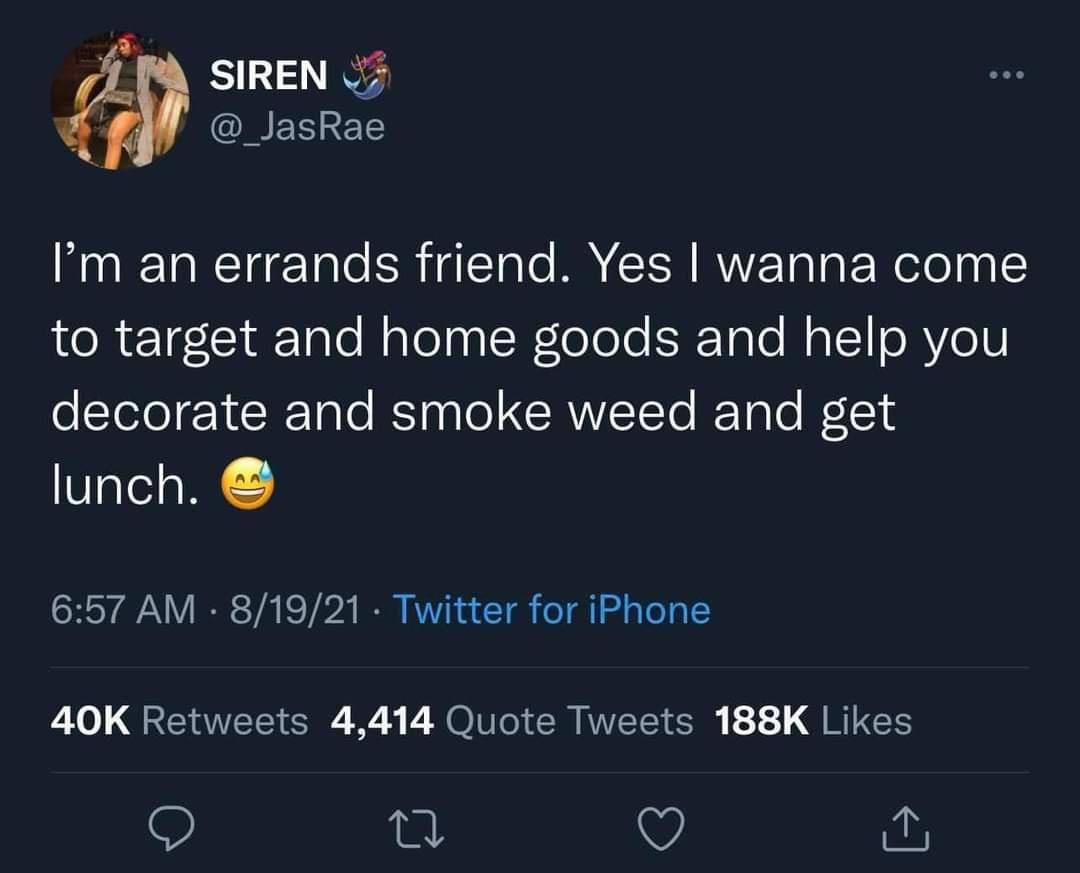
Task: Click the @_JasRae handle
Action: click(x=297, y=127)
